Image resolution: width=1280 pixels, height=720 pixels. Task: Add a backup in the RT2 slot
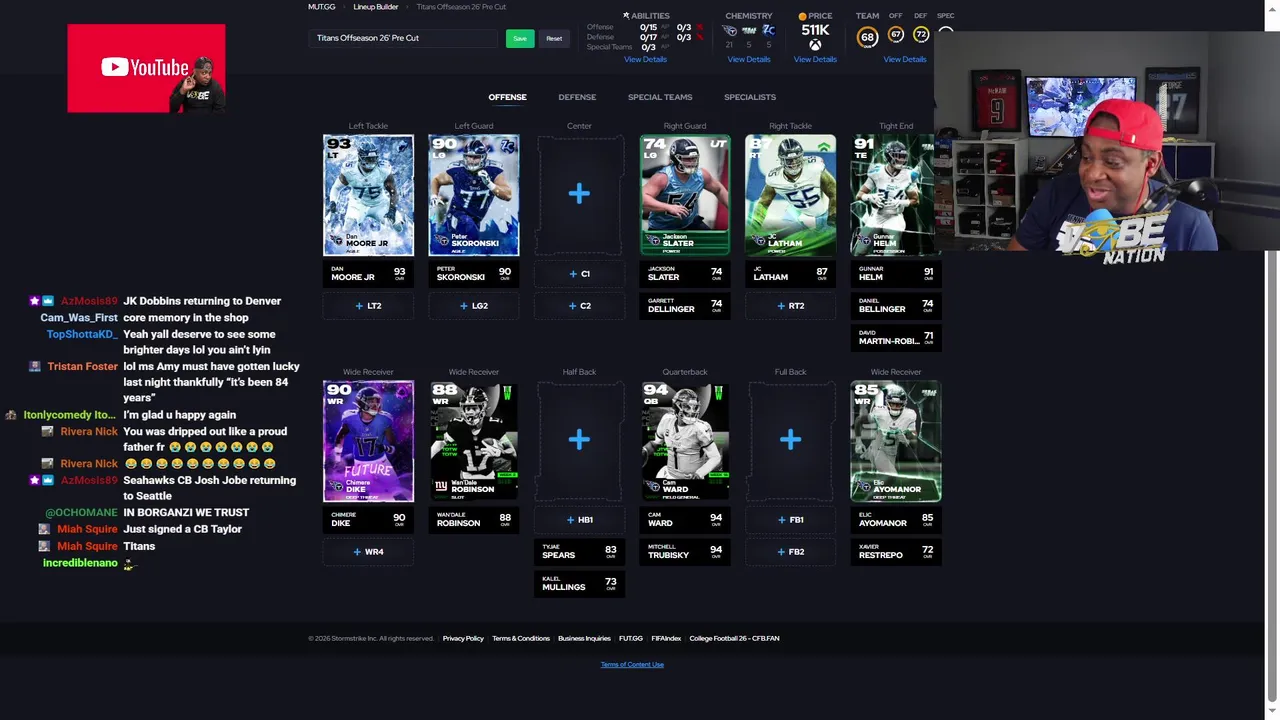point(790,306)
